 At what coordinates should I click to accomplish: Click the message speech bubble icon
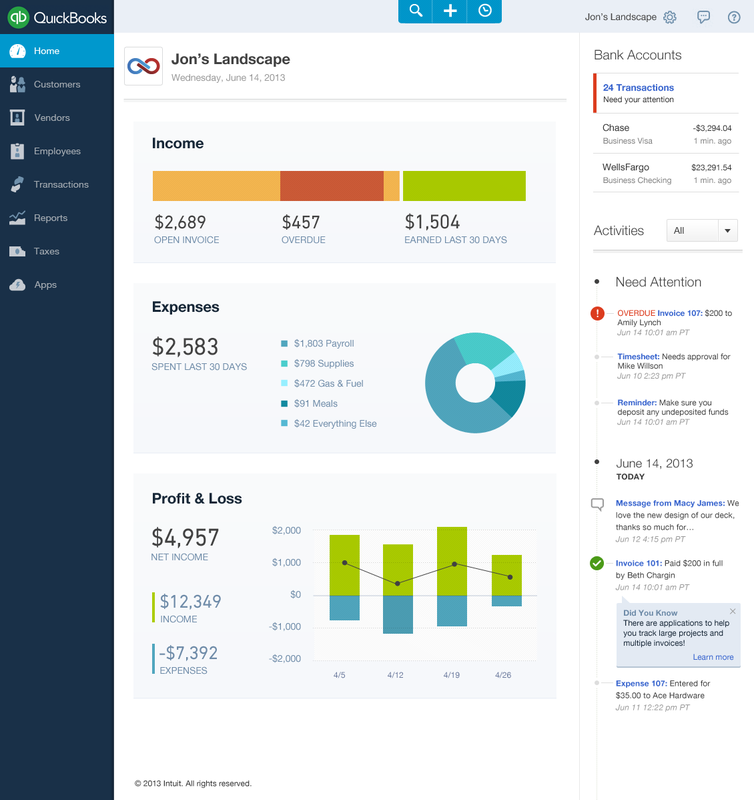[597, 505]
